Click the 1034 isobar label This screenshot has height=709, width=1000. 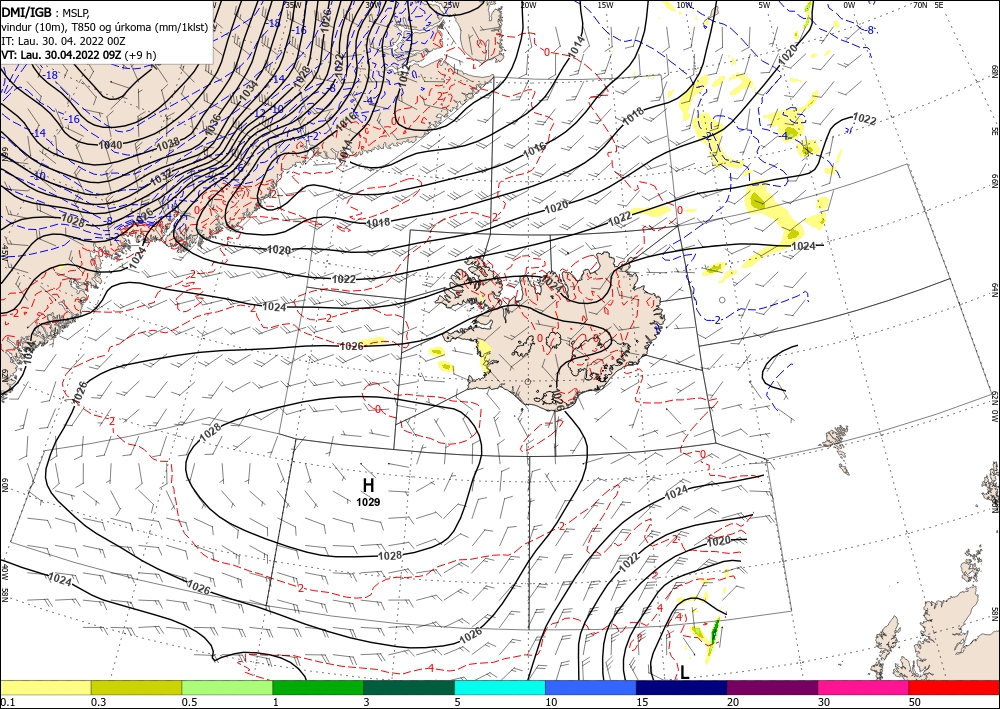pyautogui.click(x=249, y=91)
